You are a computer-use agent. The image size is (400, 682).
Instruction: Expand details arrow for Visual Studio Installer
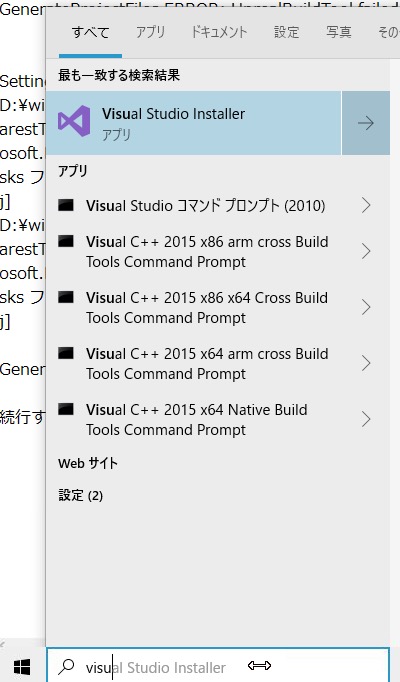pos(366,123)
